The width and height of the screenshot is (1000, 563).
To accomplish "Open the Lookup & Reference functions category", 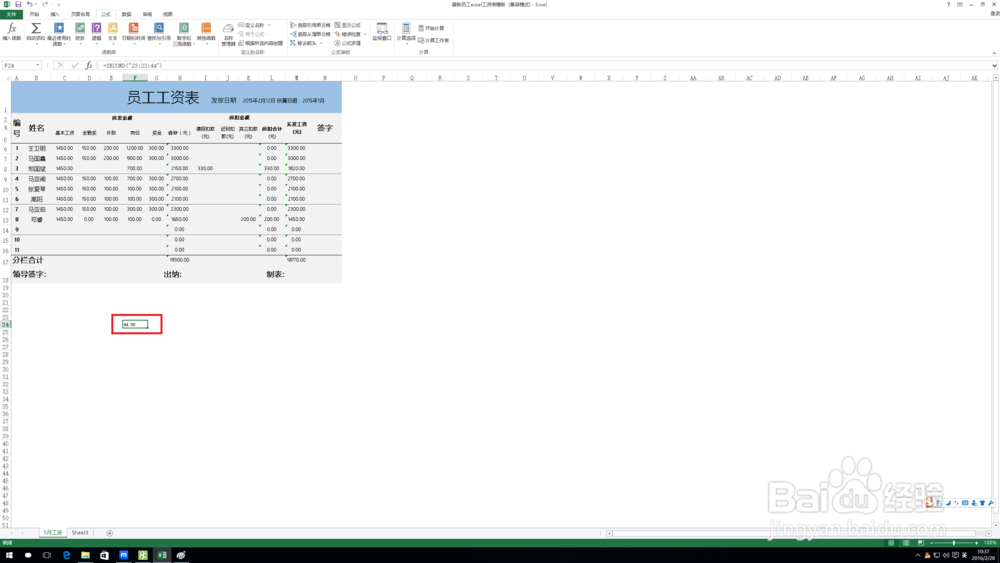I will [x=159, y=32].
